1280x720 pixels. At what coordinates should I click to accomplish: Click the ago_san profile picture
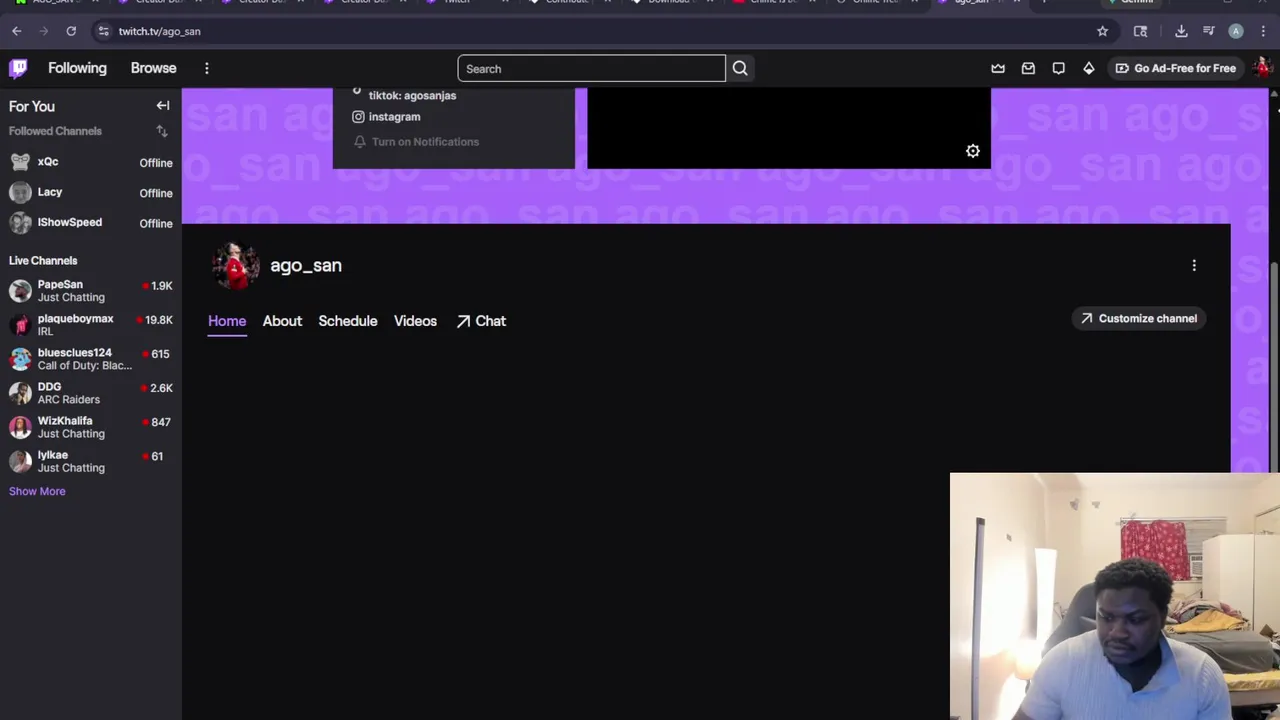(236, 265)
